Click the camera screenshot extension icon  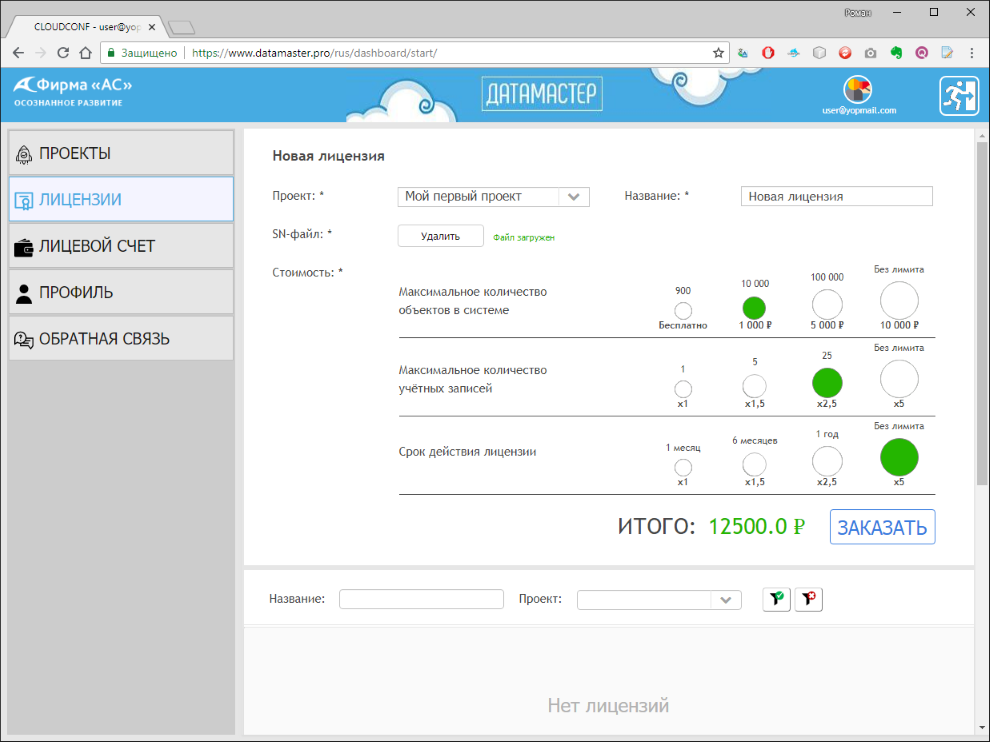point(871,53)
